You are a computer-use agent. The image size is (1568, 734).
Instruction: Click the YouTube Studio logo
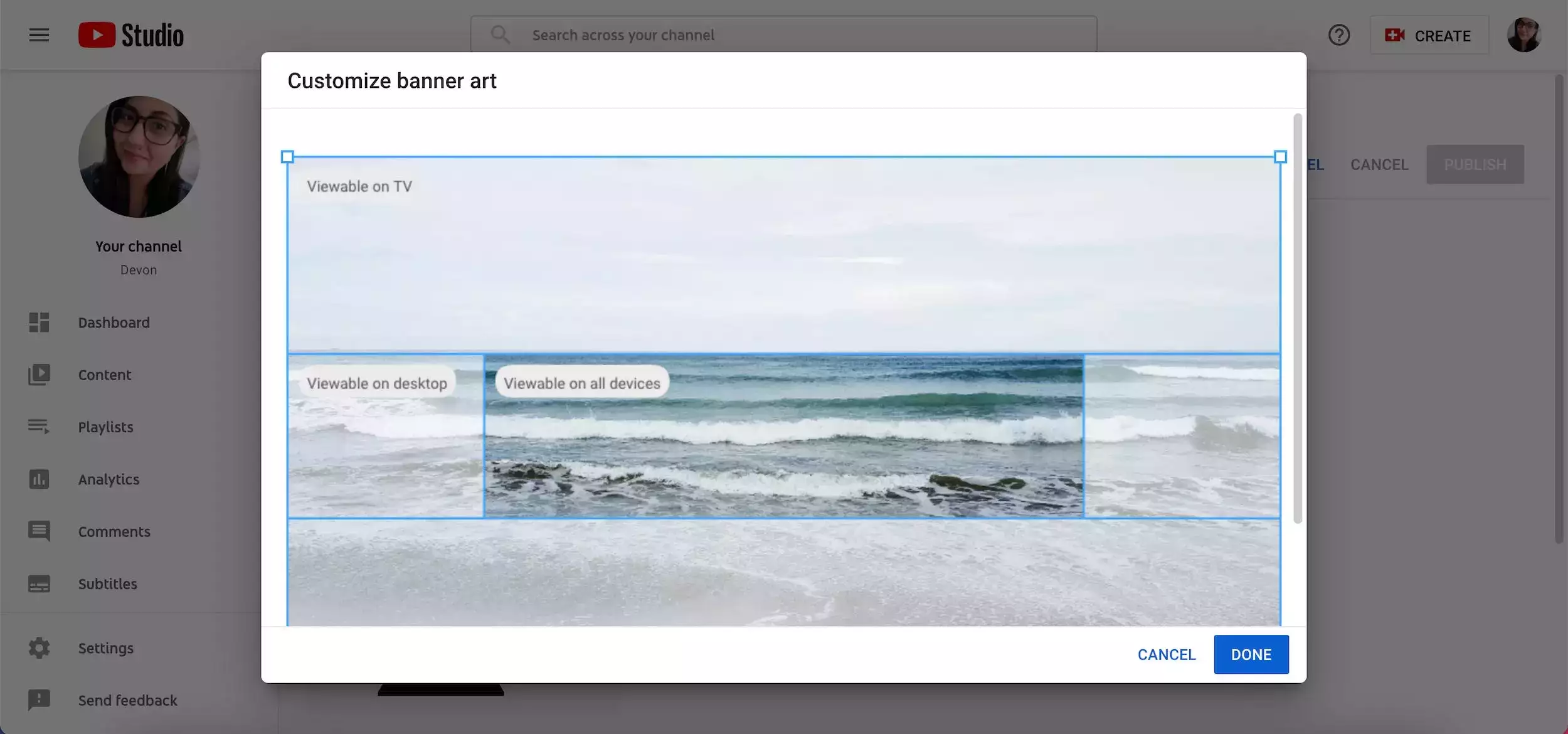tap(131, 35)
